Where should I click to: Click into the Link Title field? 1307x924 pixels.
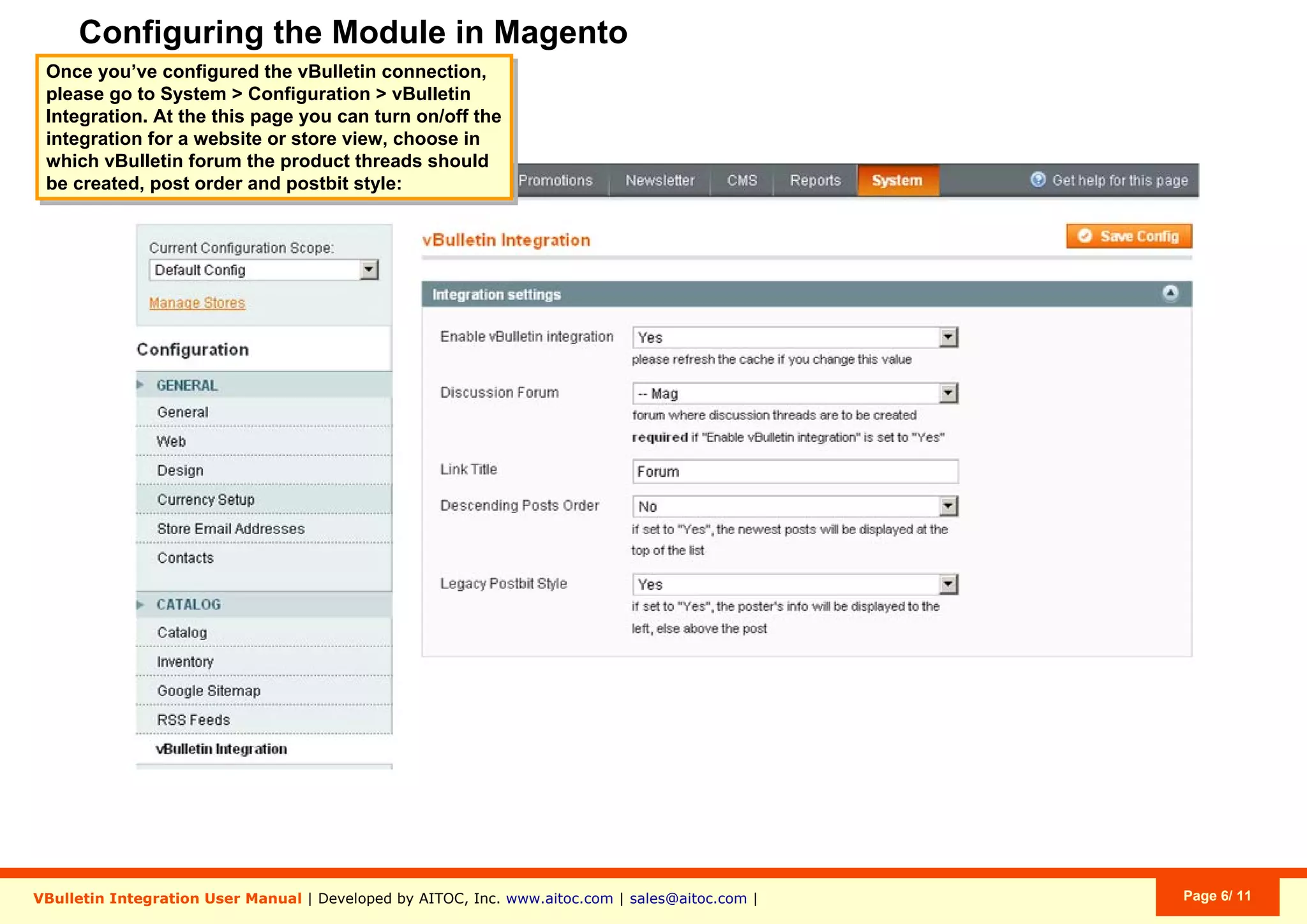795,472
